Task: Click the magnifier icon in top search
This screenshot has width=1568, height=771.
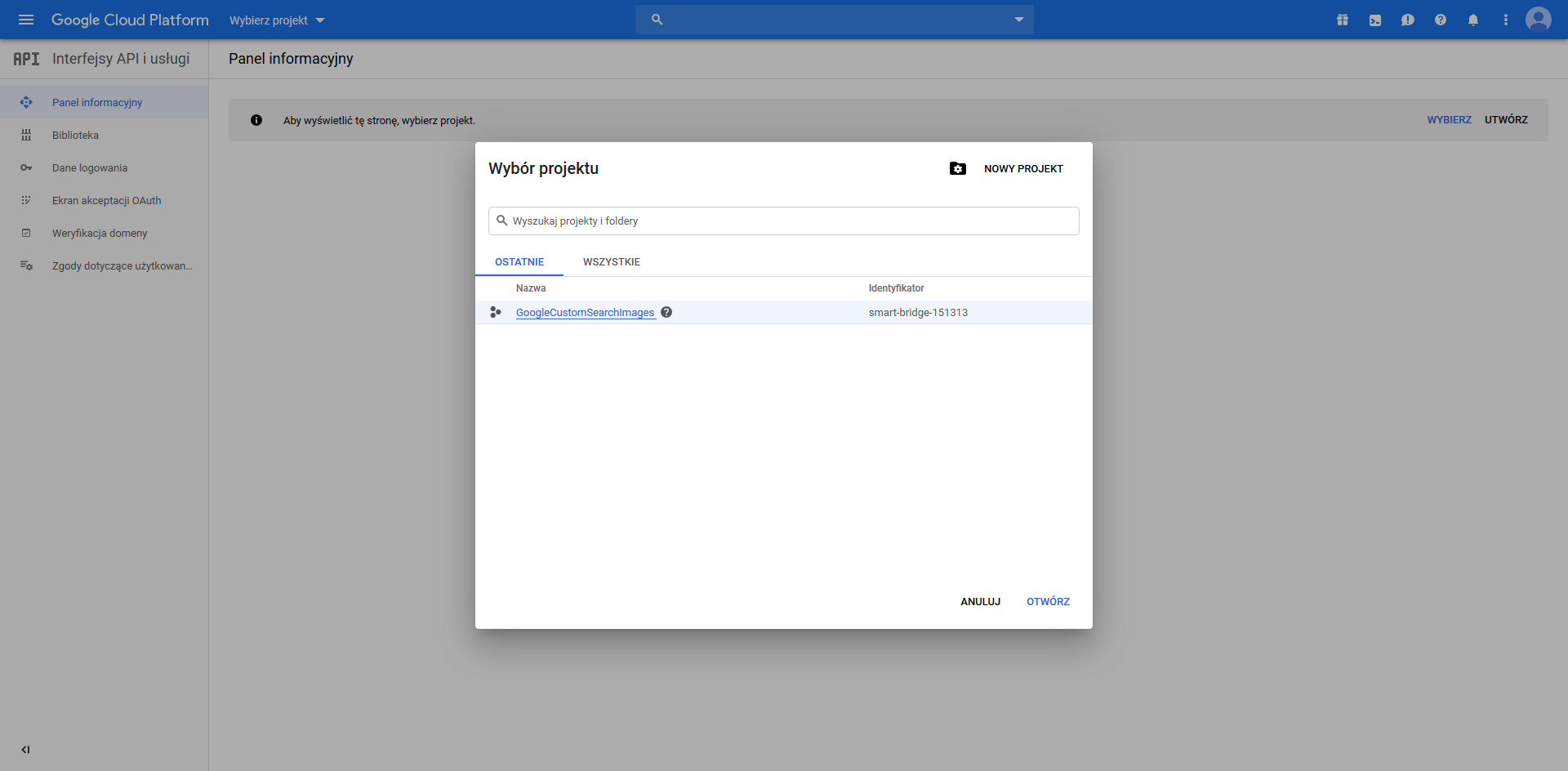Action: [657, 20]
